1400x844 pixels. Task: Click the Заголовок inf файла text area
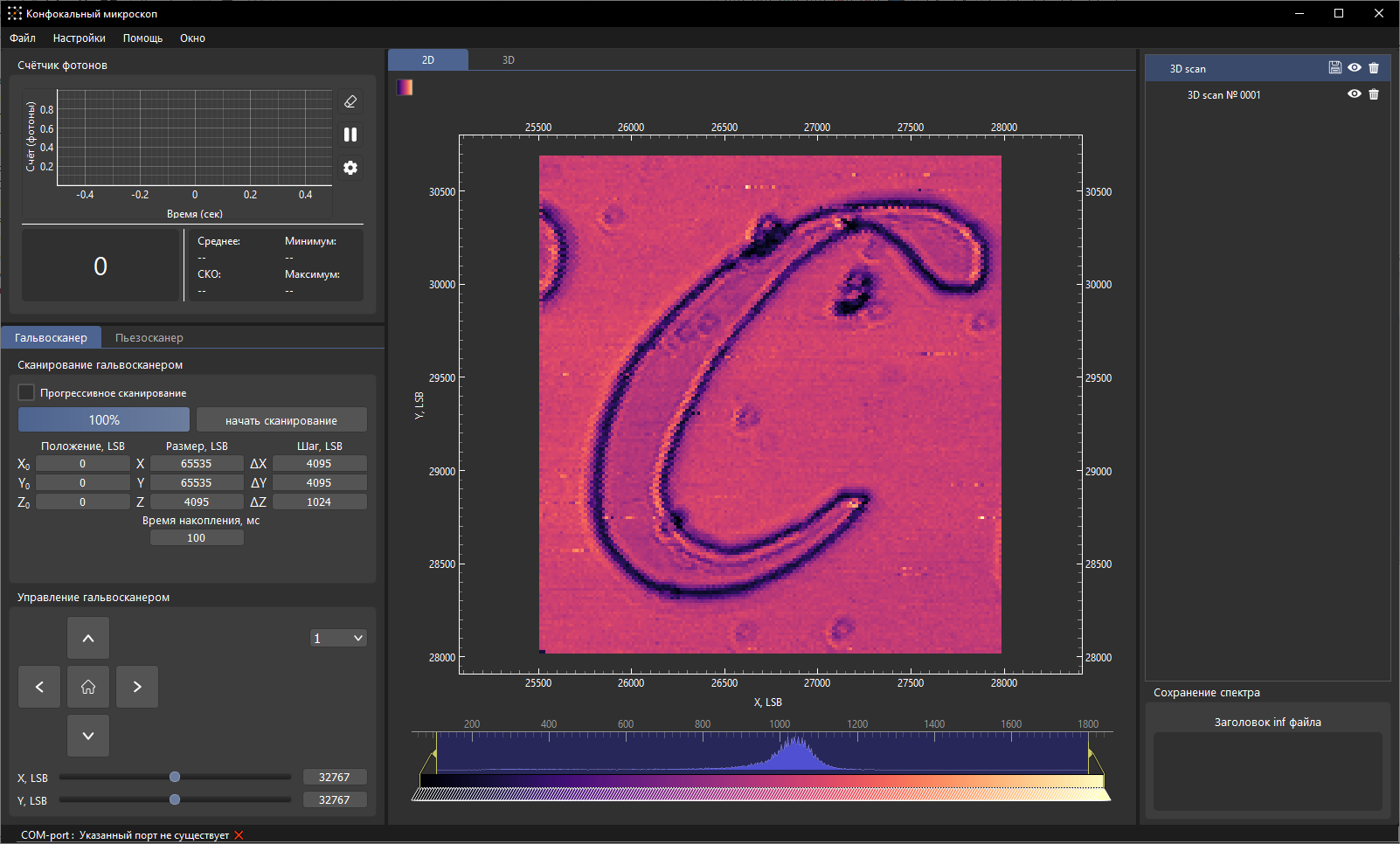(1268, 771)
